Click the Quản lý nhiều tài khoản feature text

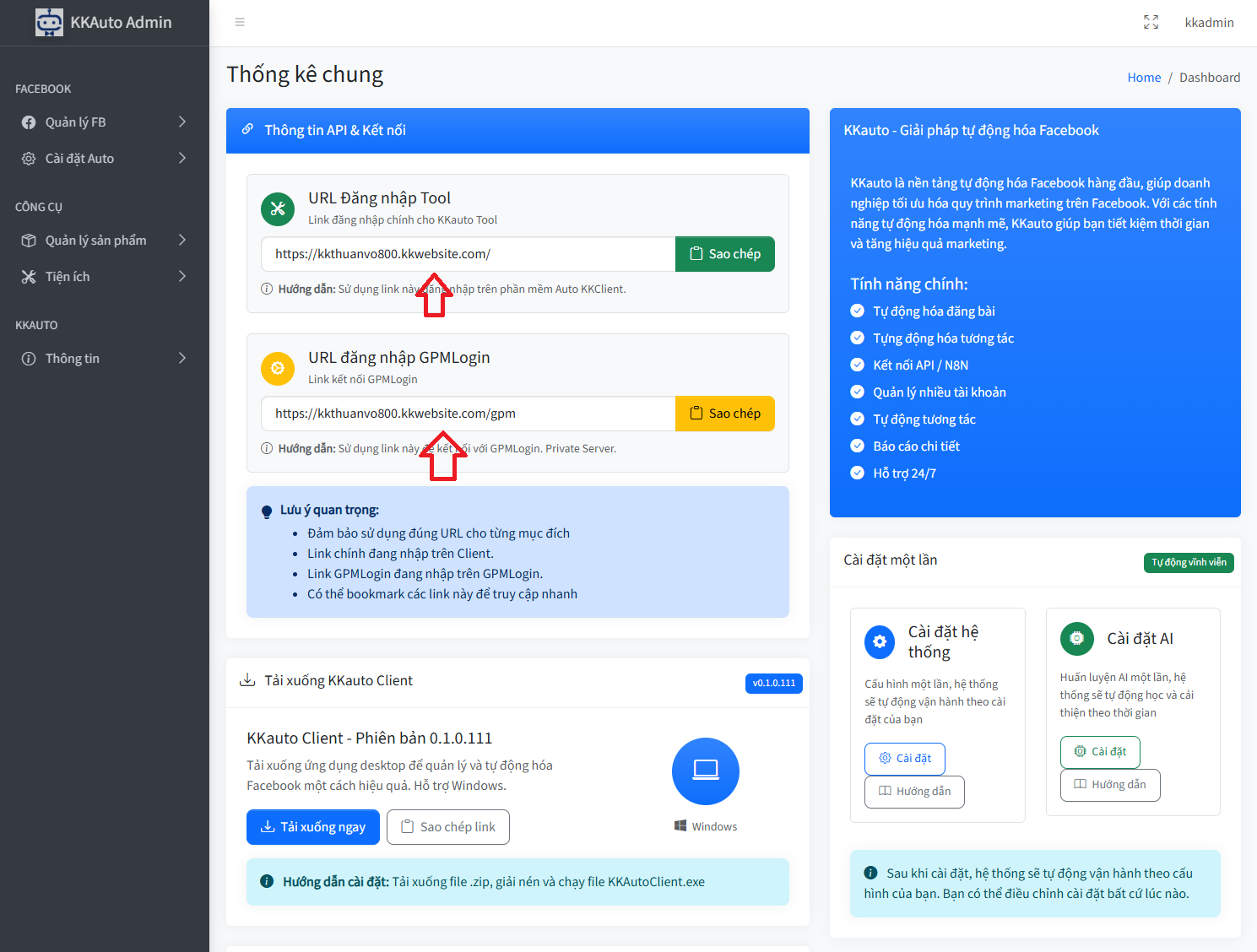click(940, 392)
